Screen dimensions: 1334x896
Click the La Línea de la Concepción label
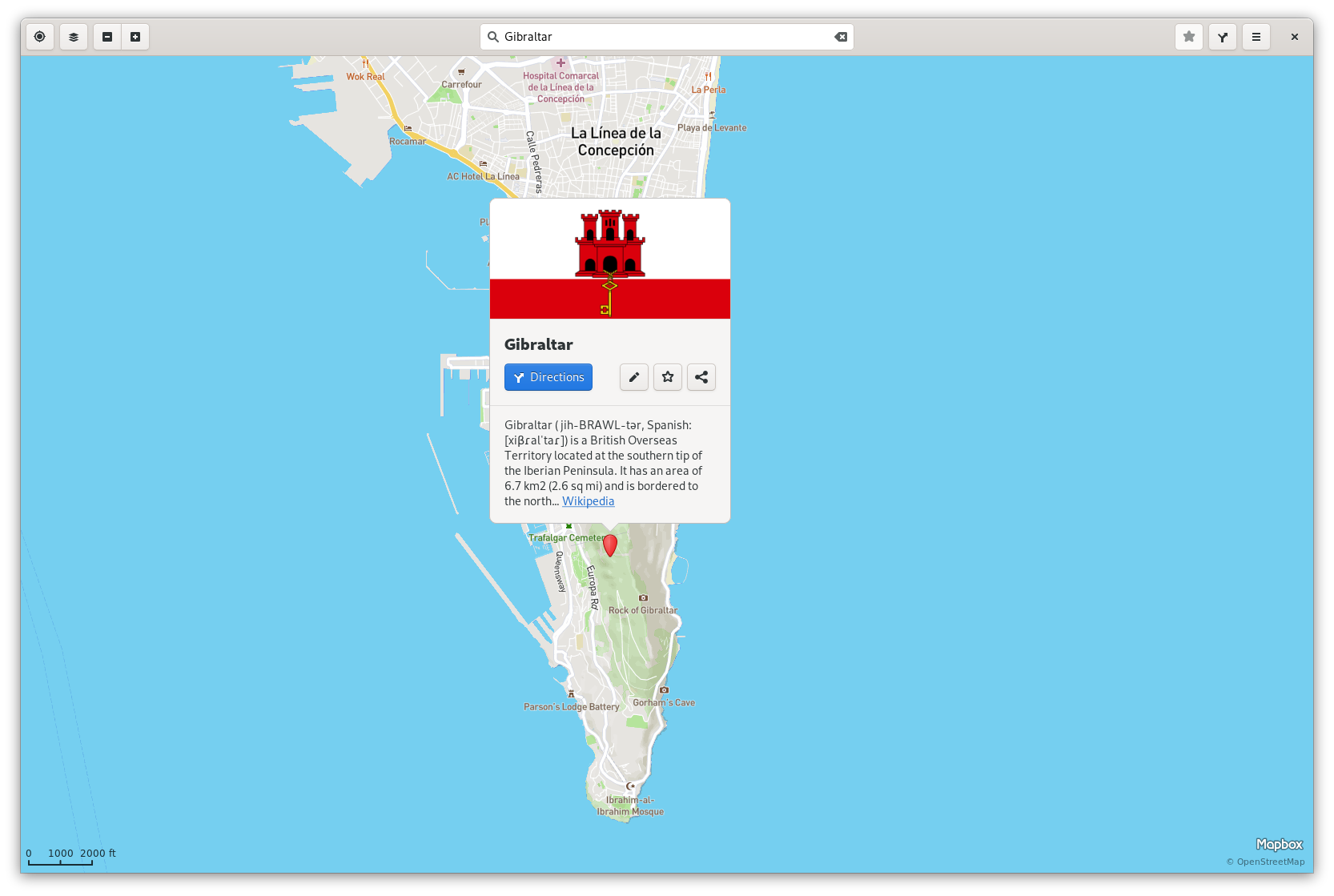616,142
